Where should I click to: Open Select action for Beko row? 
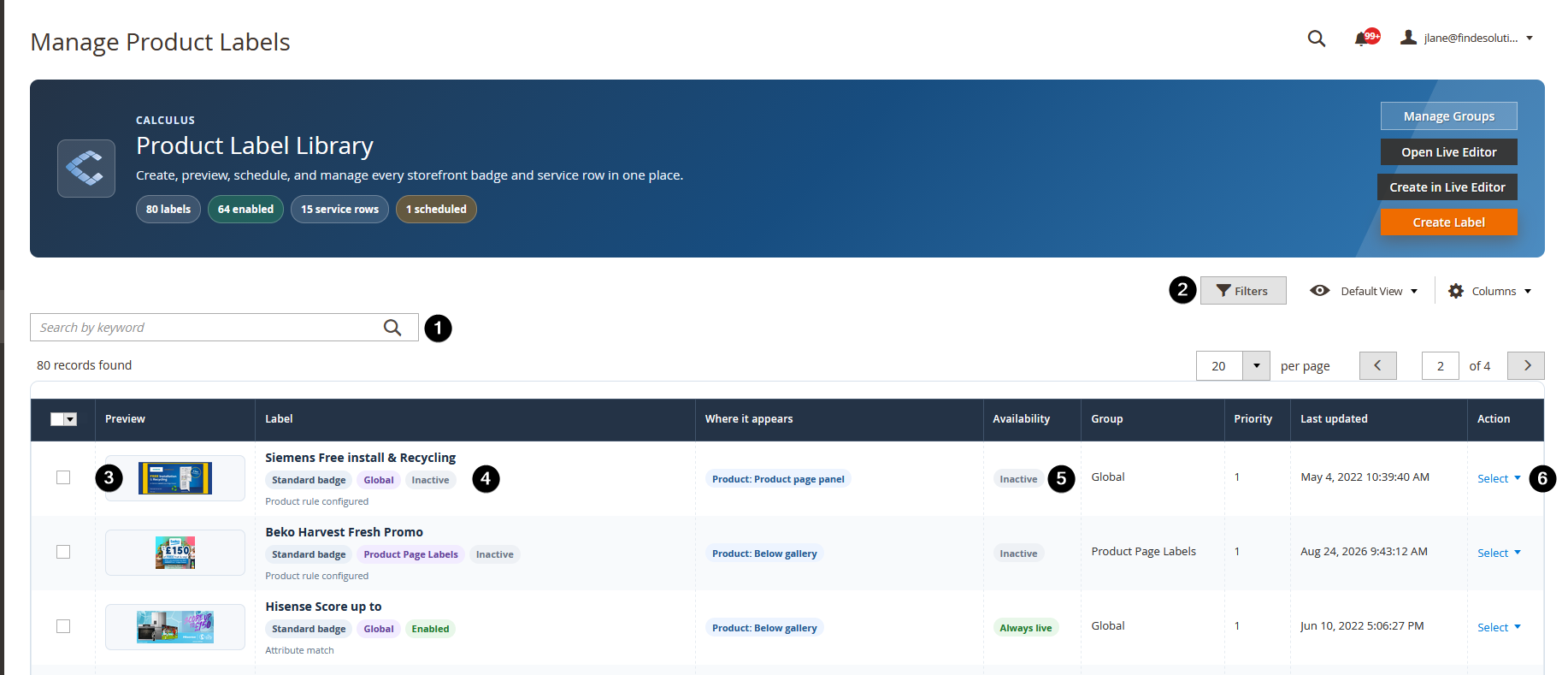coord(1499,553)
